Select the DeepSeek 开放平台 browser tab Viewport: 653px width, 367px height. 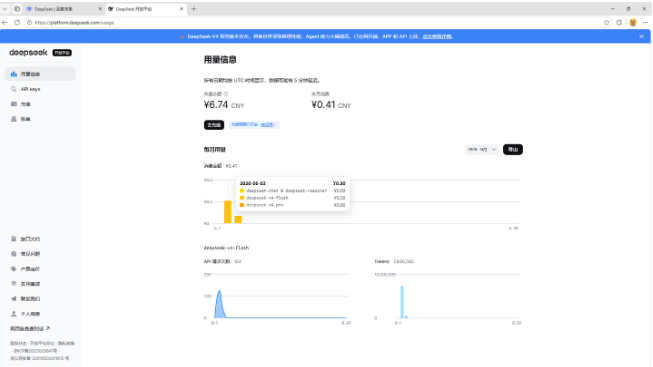145,9
